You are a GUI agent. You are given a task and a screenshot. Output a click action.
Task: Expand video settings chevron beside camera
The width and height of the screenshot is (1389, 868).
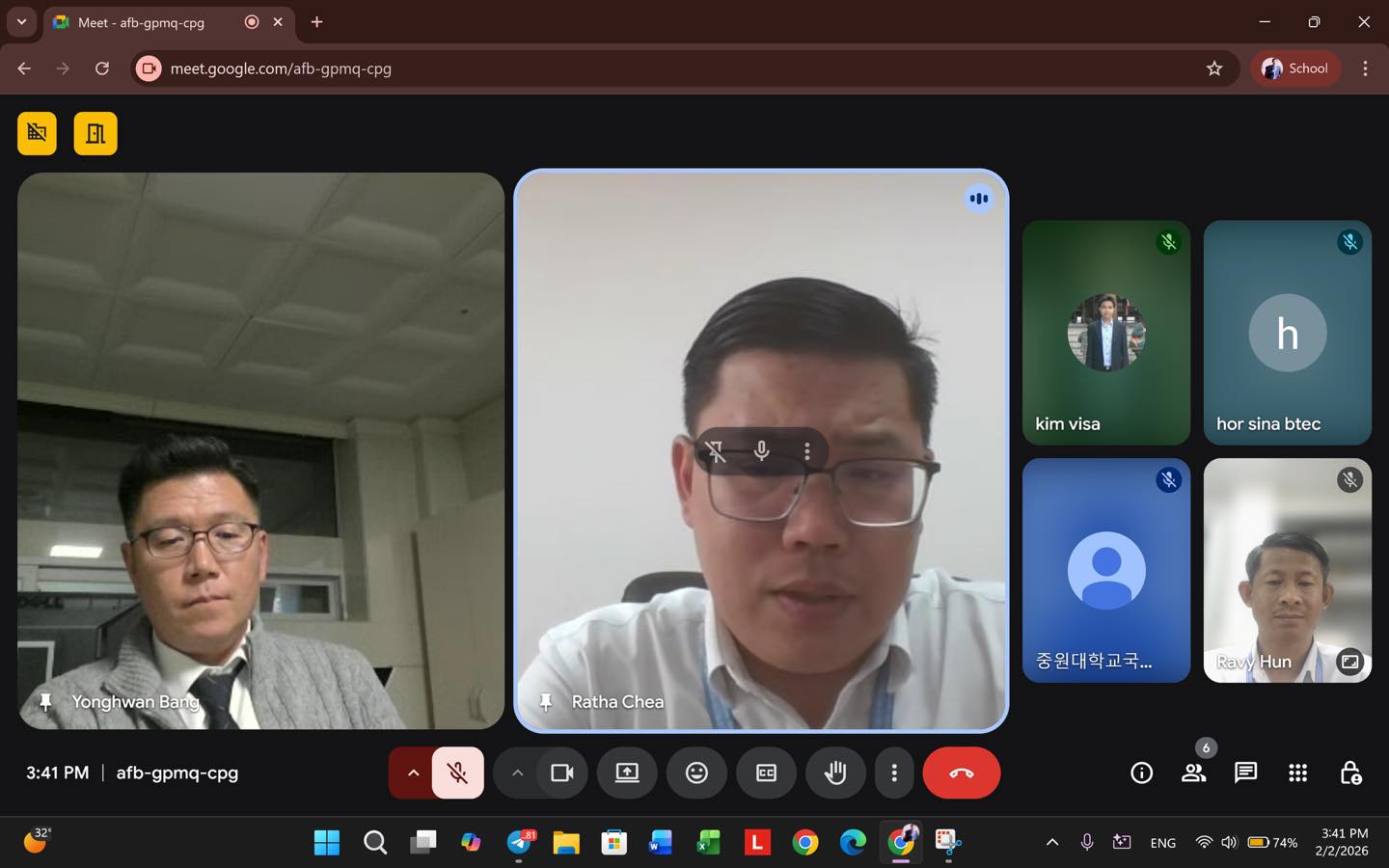(517, 773)
